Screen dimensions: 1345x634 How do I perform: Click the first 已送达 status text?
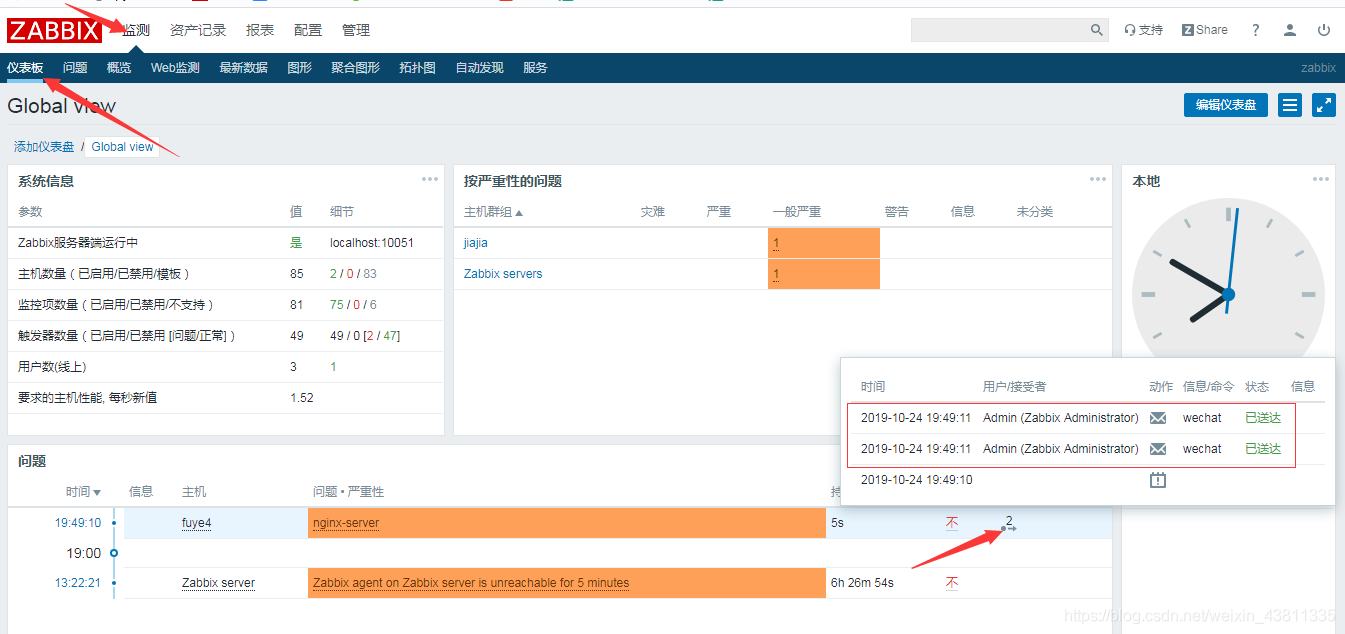(x=1263, y=418)
